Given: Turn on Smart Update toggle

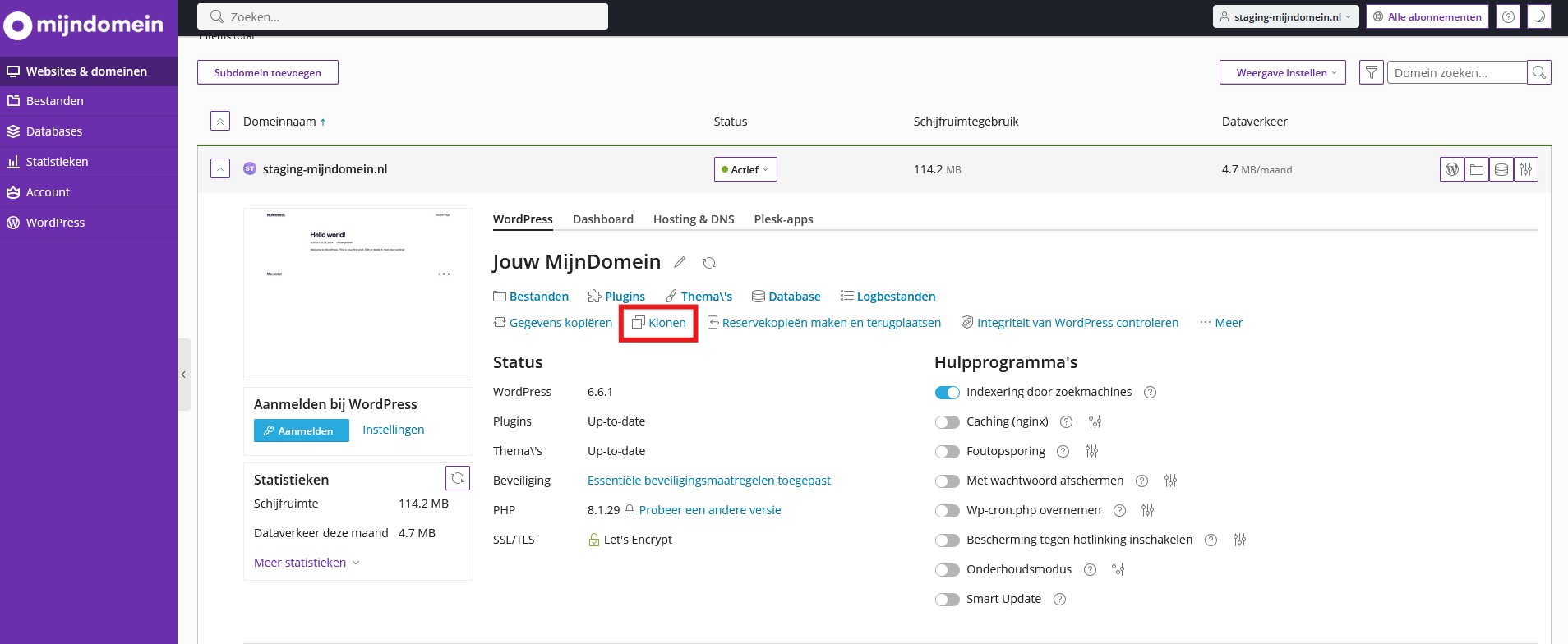Looking at the screenshot, I should click(948, 600).
